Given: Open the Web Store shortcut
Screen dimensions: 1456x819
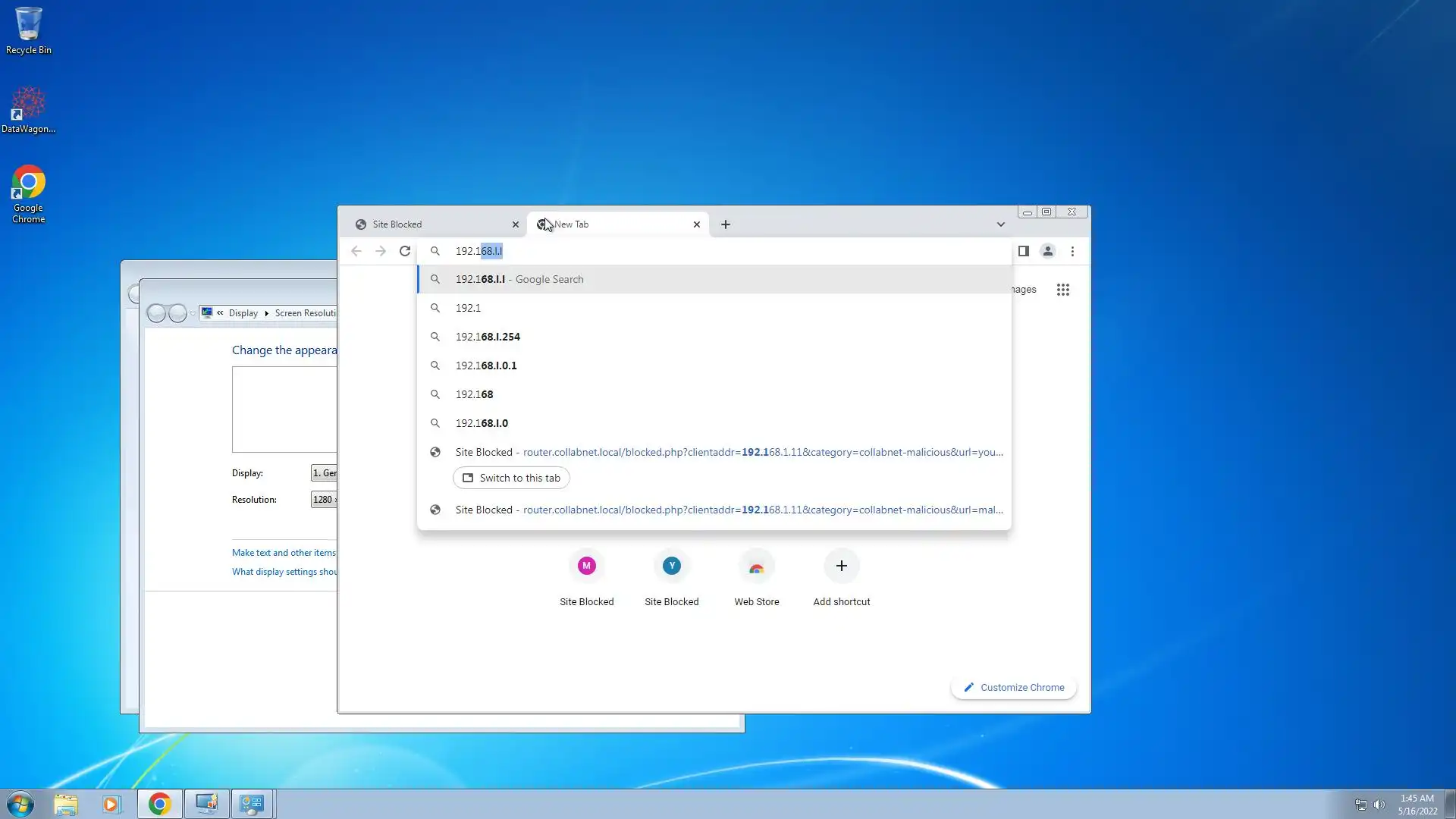Looking at the screenshot, I should pos(756,566).
